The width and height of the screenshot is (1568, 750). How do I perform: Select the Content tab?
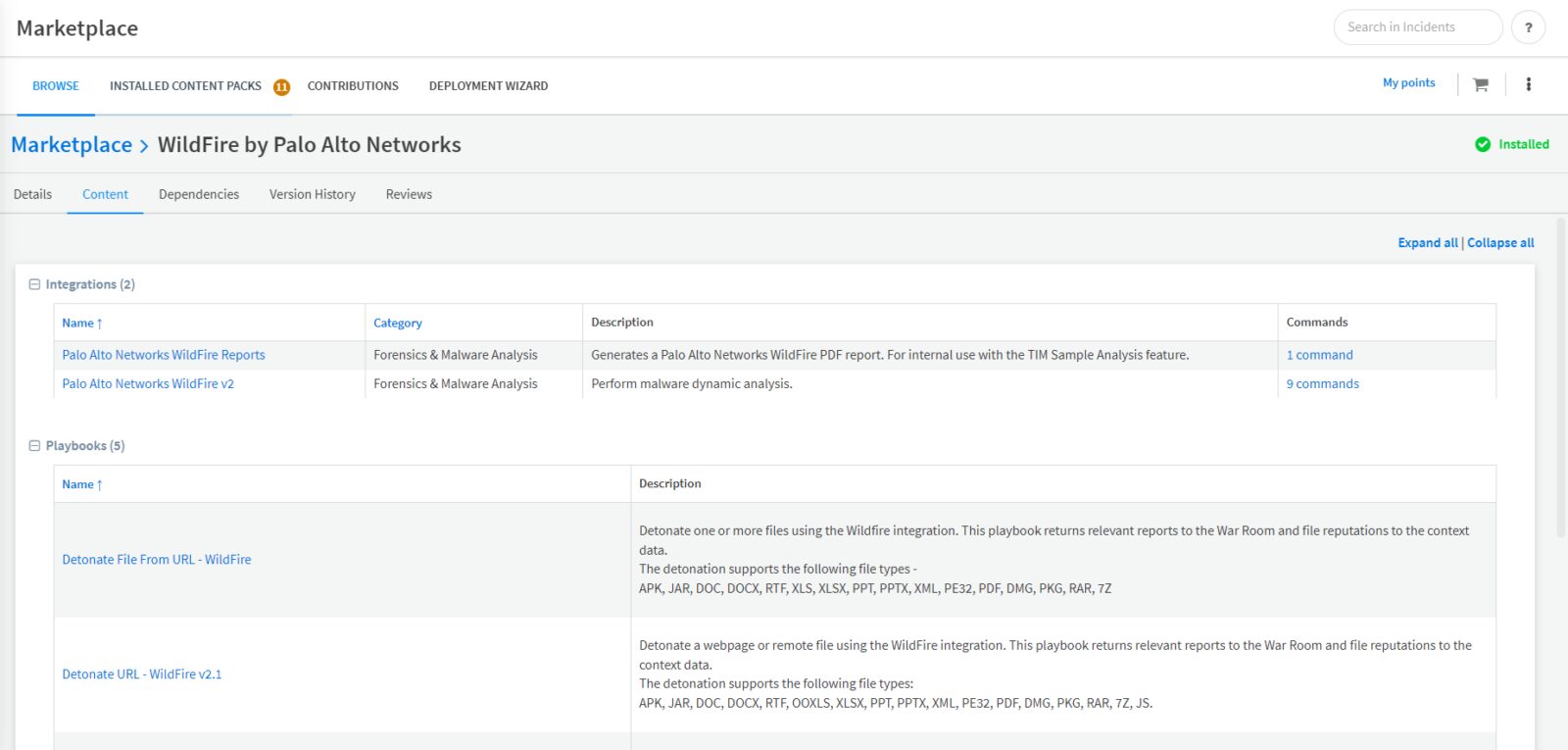tap(105, 194)
